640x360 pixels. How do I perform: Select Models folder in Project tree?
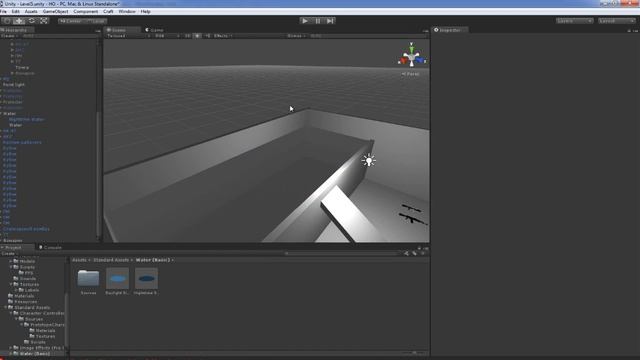tap(27, 261)
